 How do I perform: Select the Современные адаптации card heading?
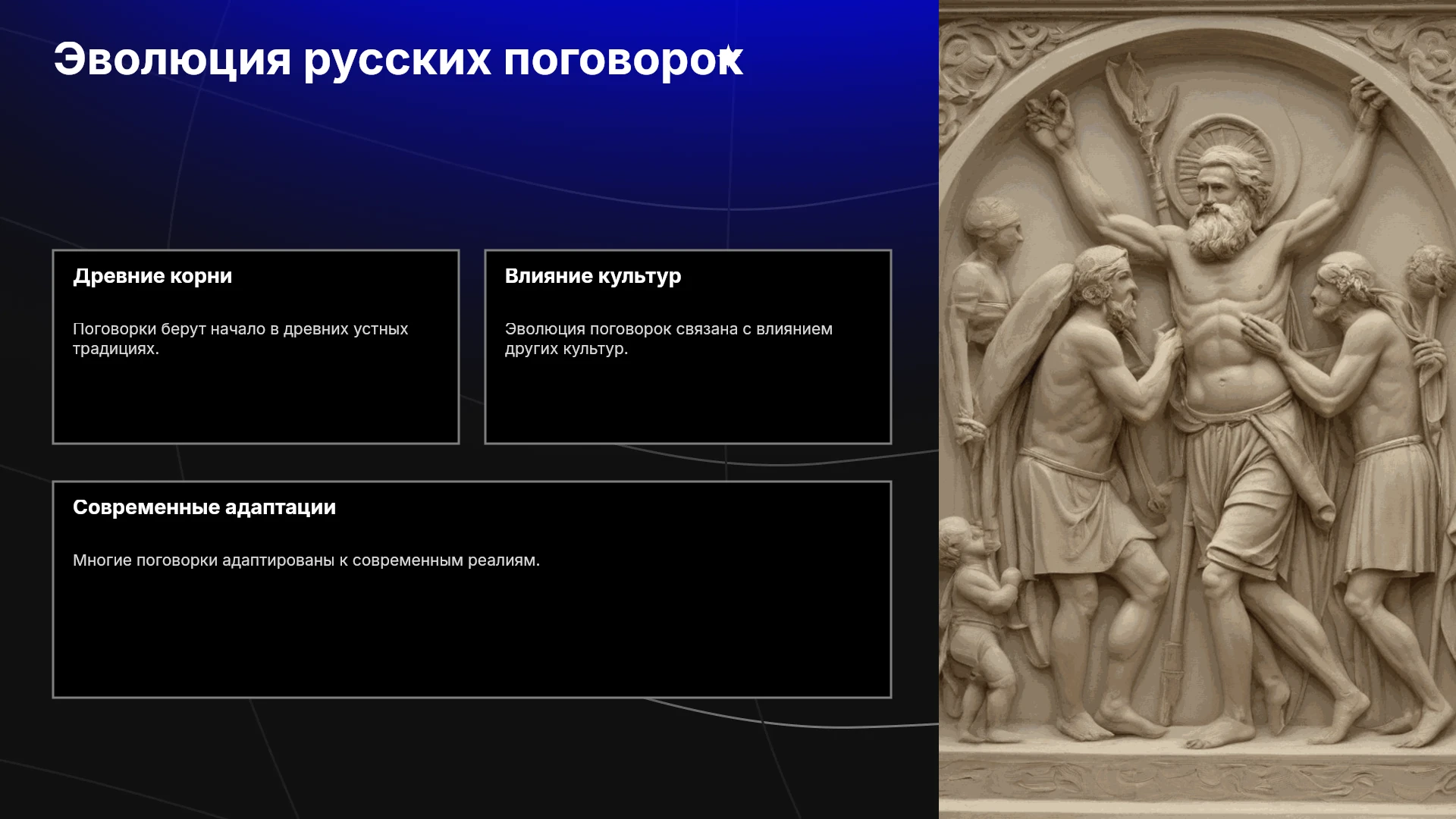204,507
